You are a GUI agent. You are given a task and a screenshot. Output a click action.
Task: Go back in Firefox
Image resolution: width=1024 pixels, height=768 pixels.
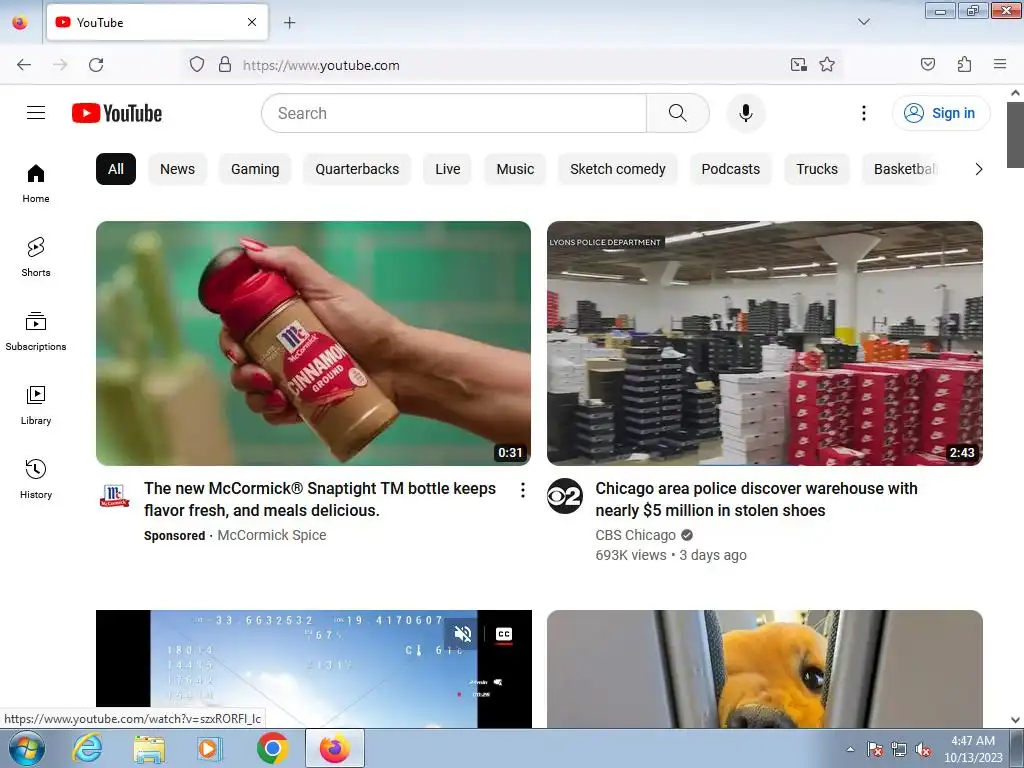[x=24, y=65]
